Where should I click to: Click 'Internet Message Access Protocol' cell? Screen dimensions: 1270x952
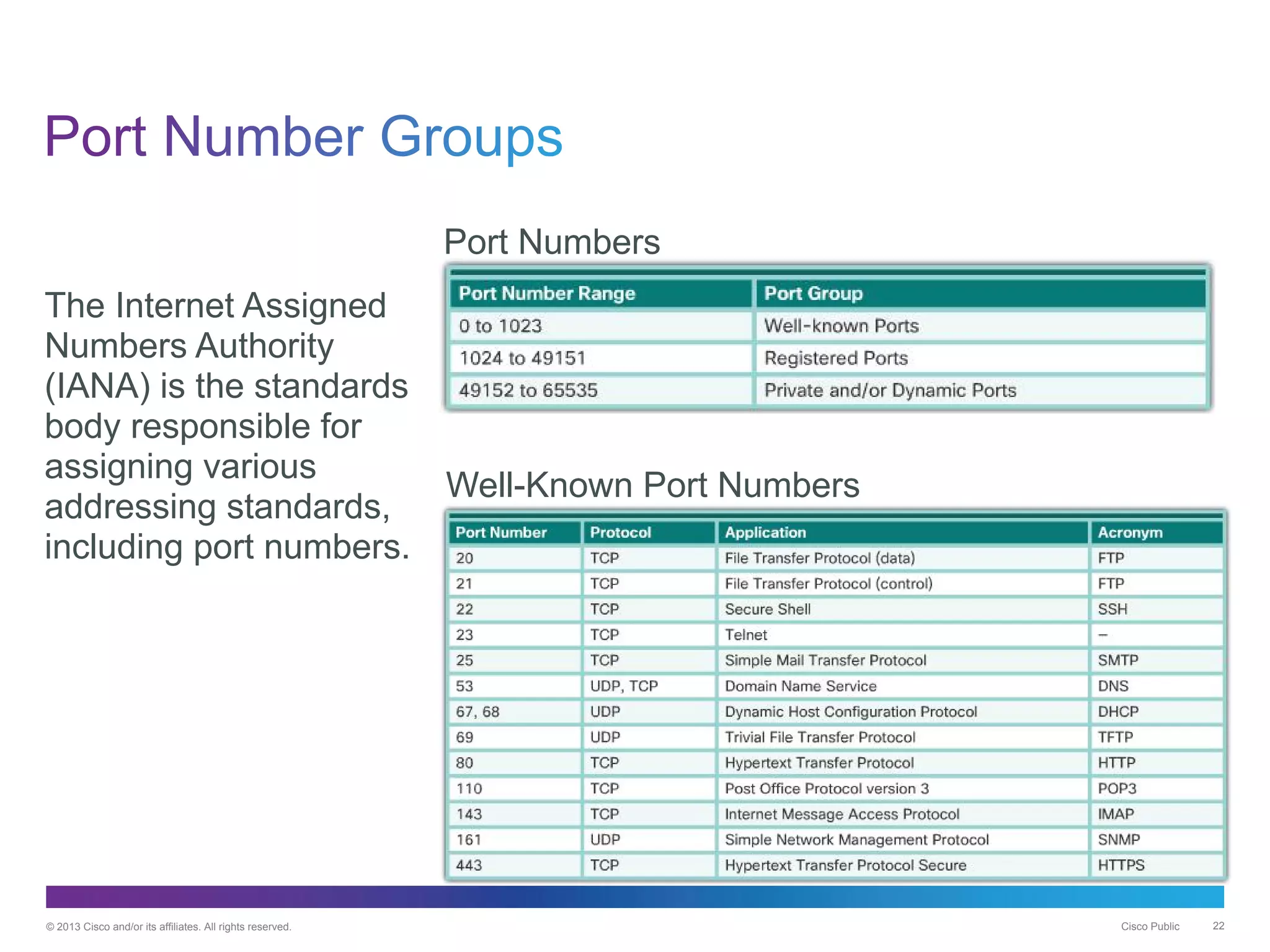pos(903,814)
